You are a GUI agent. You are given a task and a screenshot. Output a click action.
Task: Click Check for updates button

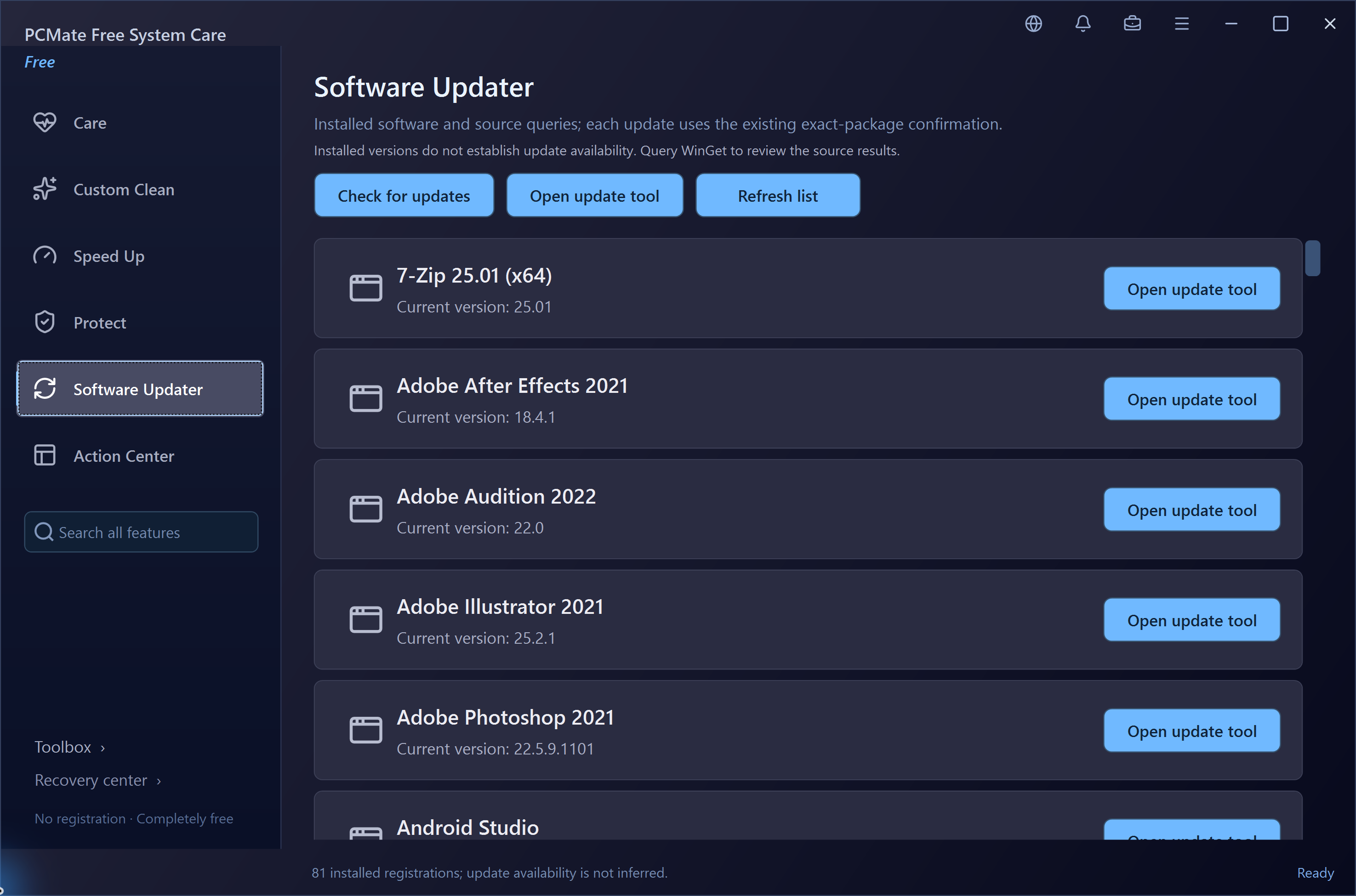point(404,195)
